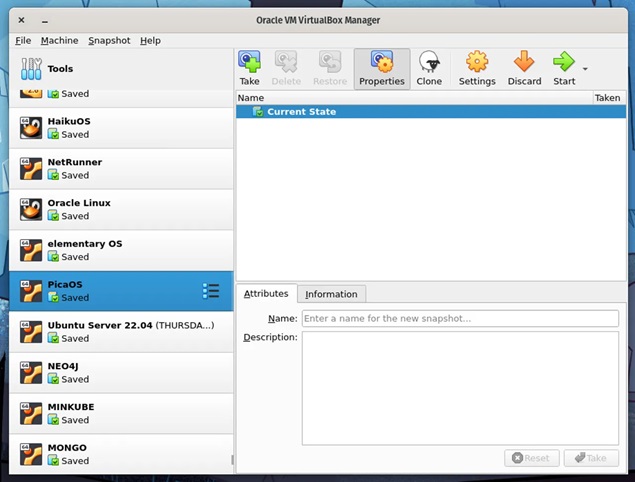
Task: Select the NEO4J machine icon
Action: tap(31, 373)
